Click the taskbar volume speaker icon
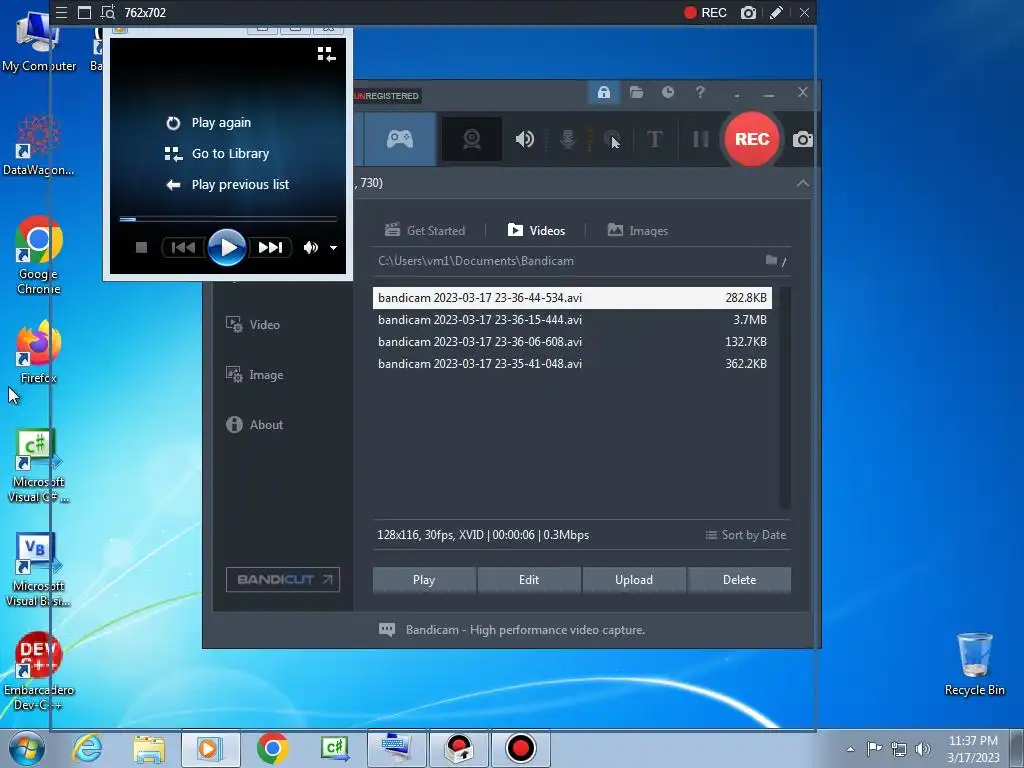The image size is (1024, 768). (x=923, y=749)
